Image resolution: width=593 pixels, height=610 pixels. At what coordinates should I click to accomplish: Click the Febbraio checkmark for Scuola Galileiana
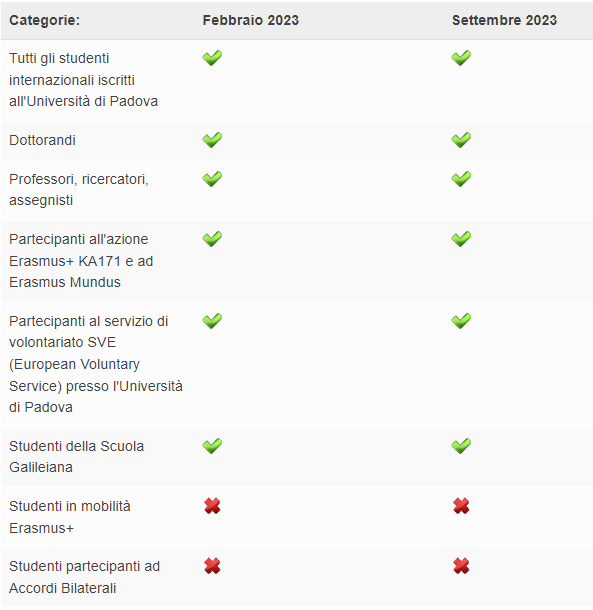[x=212, y=446]
